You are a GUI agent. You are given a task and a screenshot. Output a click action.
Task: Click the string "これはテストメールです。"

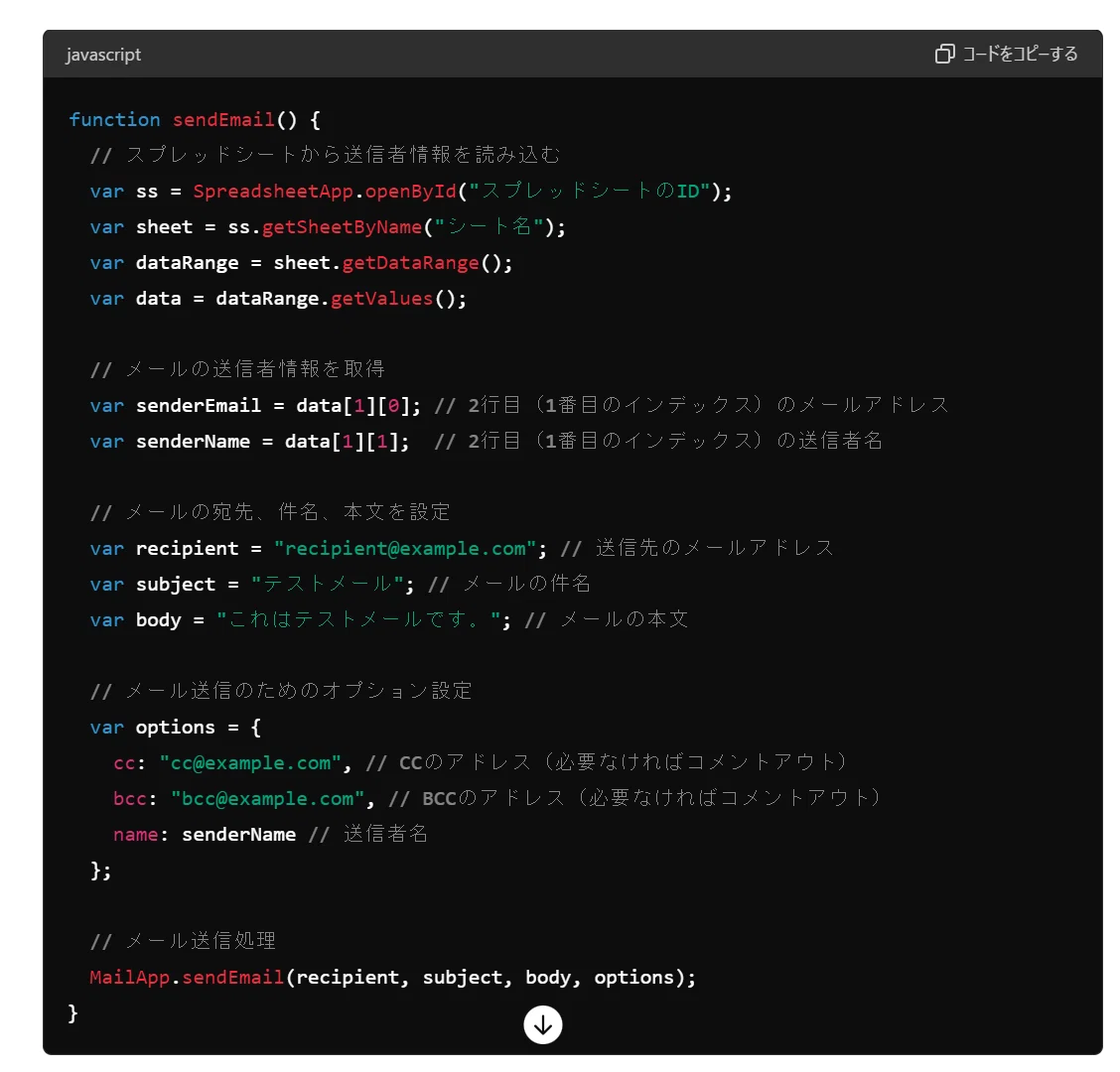pyautogui.click(x=358, y=620)
